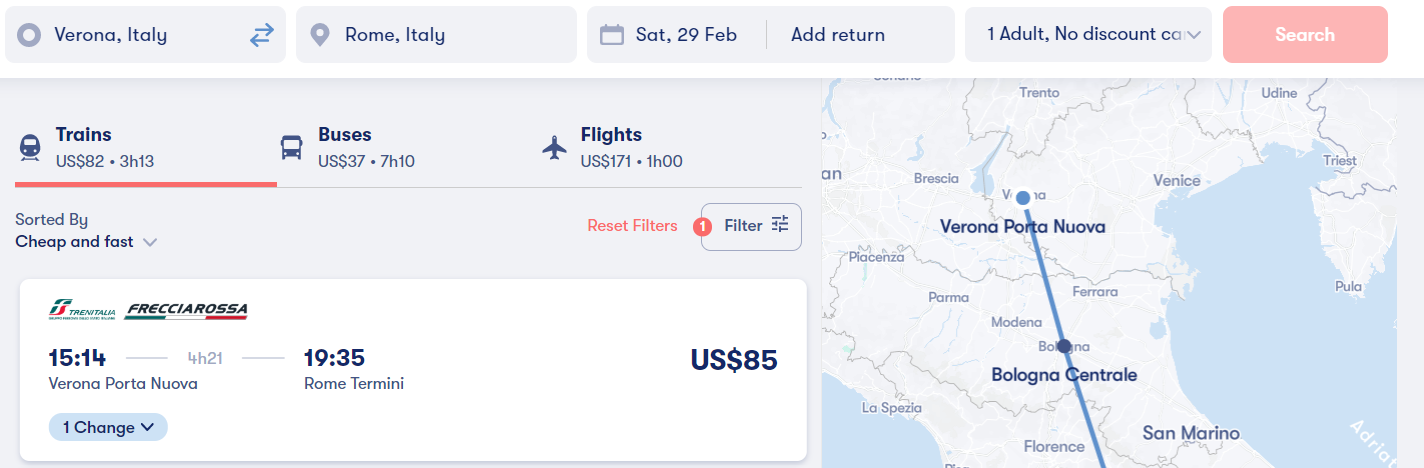Image resolution: width=1424 pixels, height=468 pixels.
Task: Expand the 1 Change details chevron
Action: [x=147, y=428]
